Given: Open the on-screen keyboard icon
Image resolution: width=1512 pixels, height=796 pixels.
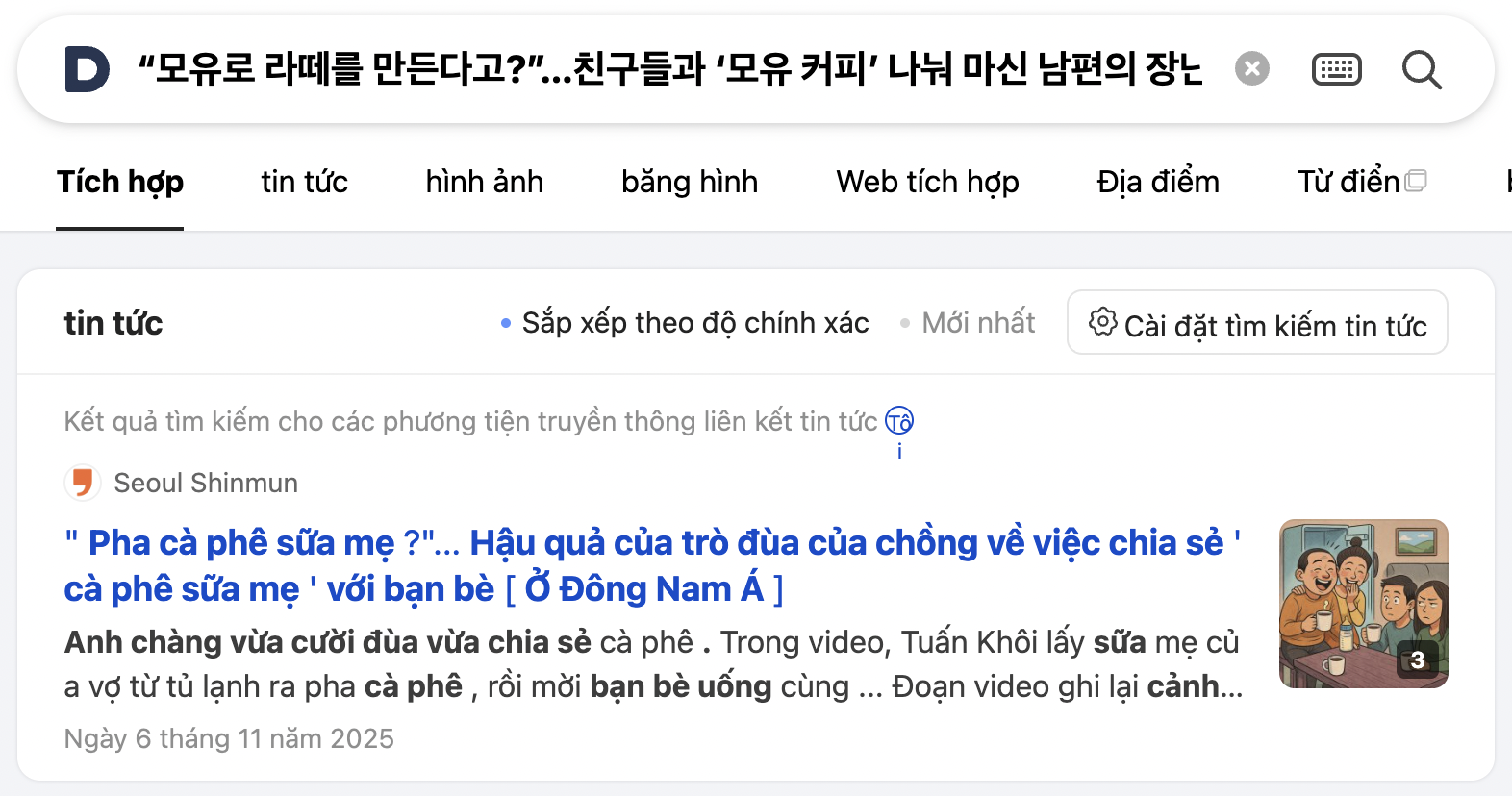Looking at the screenshot, I should [x=1336, y=68].
